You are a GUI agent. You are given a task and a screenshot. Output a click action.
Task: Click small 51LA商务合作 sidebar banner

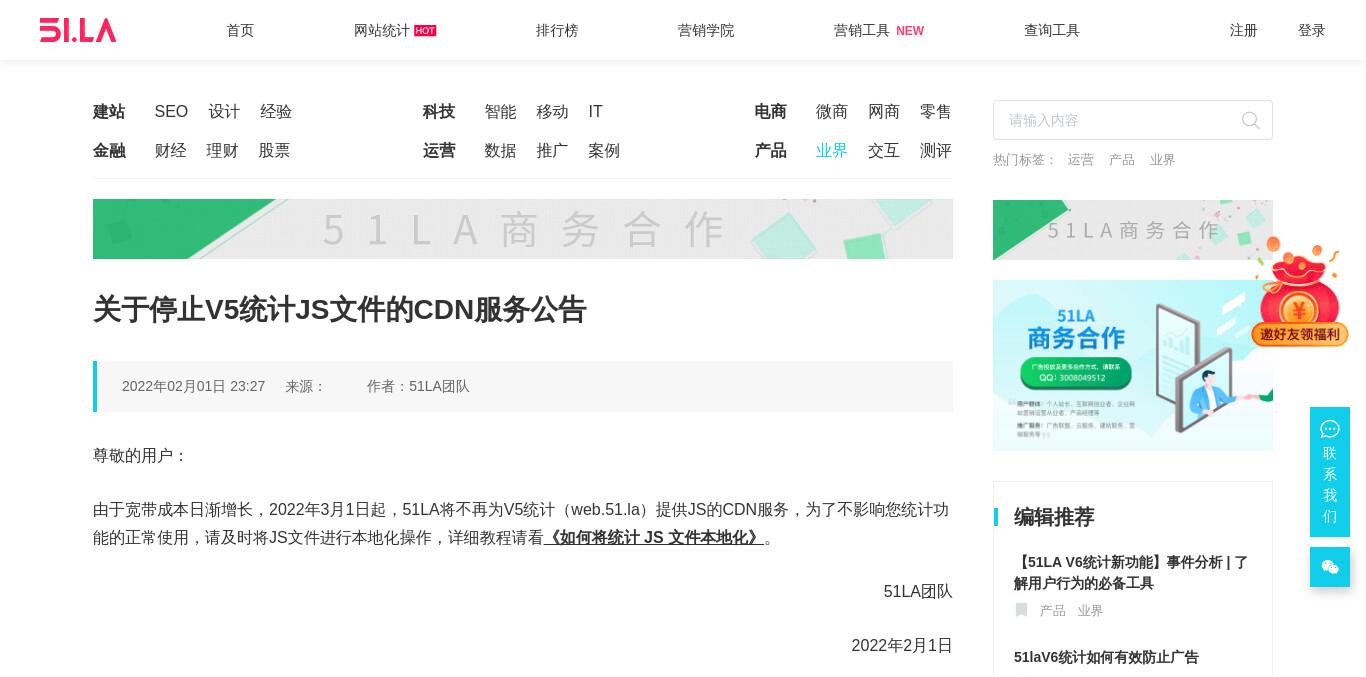1133,230
